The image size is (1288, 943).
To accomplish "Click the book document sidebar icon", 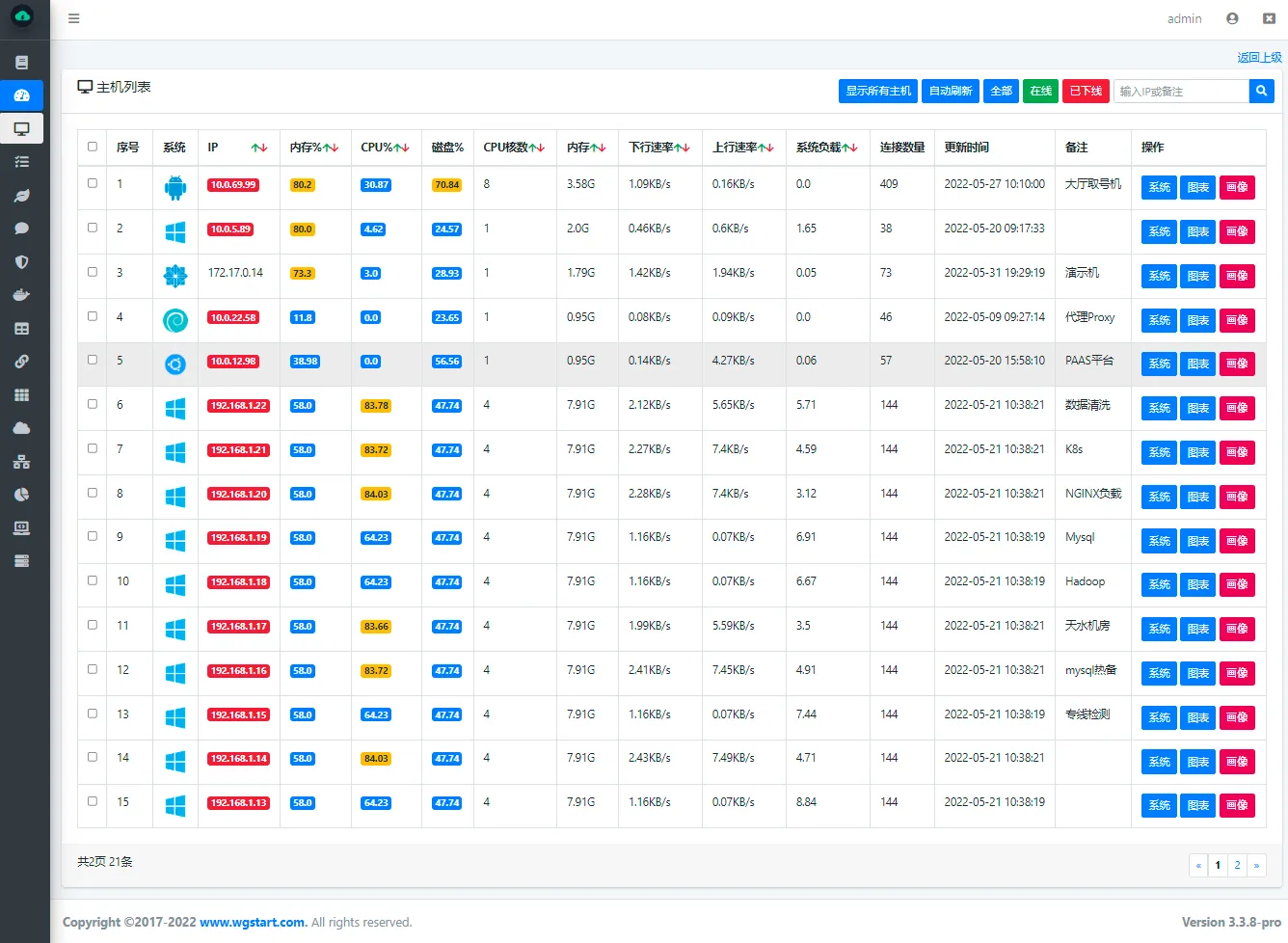I will click(x=21, y=63).
